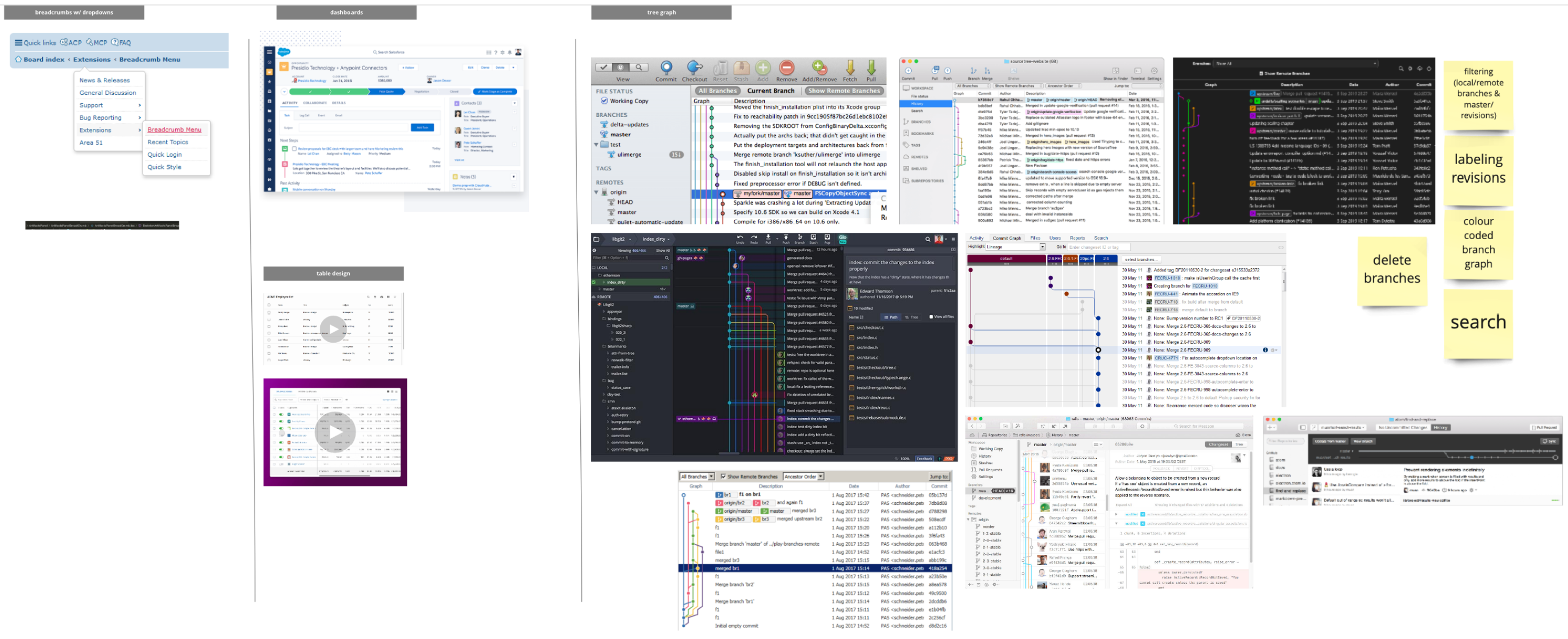
Task: Select the ulimerge branch under test
Action: tap(629, 155)
